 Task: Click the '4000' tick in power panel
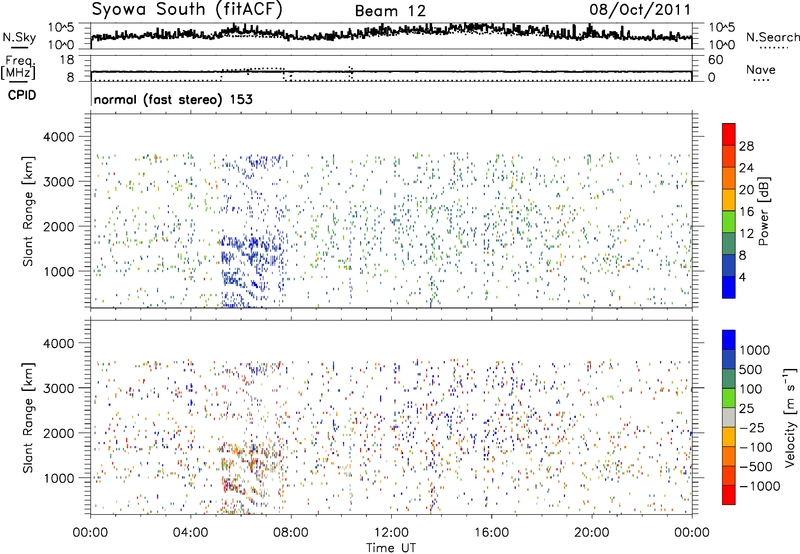tap(59, 137)
